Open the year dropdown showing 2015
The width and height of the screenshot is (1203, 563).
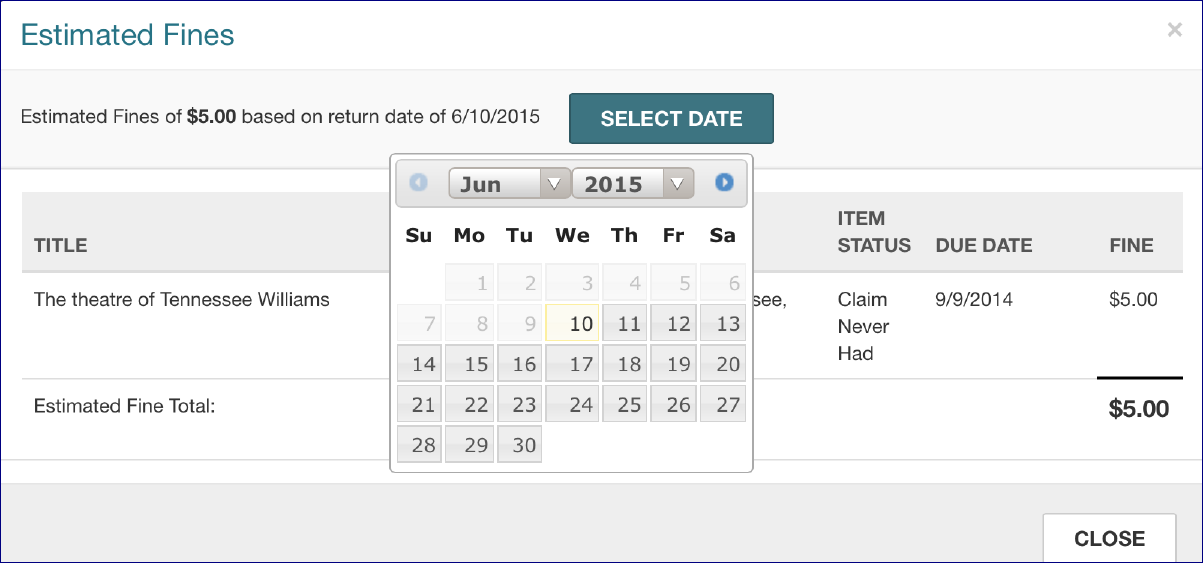tap(632, 184)
